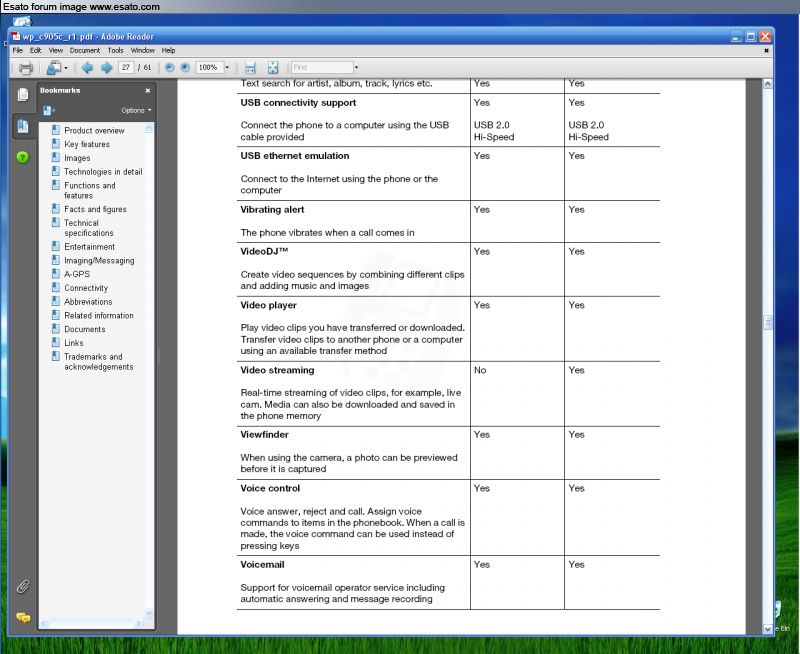Open the Images bookmark
The width and height of the screenshot is (800, 654).
77,158
